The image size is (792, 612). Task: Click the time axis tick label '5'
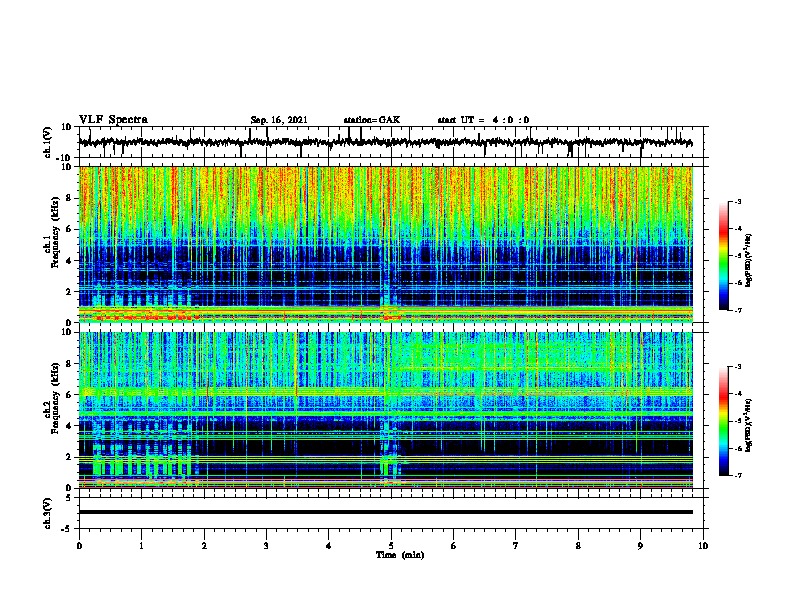(x=391, y=546)
